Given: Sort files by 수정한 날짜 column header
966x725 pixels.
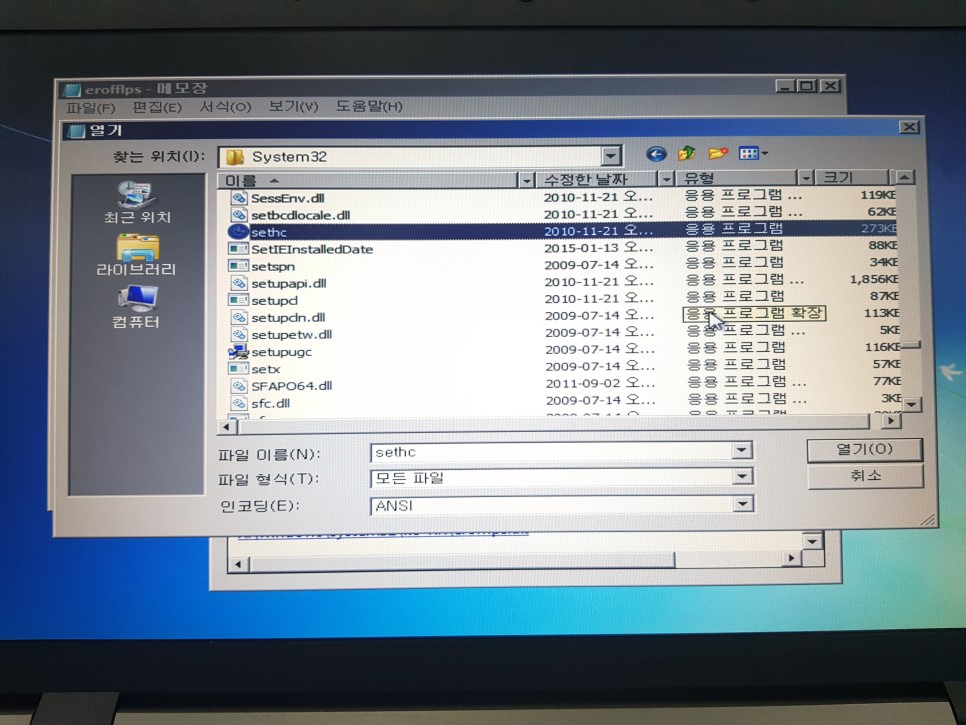Looking at the screenshot, I should click(x=596, y=179).
